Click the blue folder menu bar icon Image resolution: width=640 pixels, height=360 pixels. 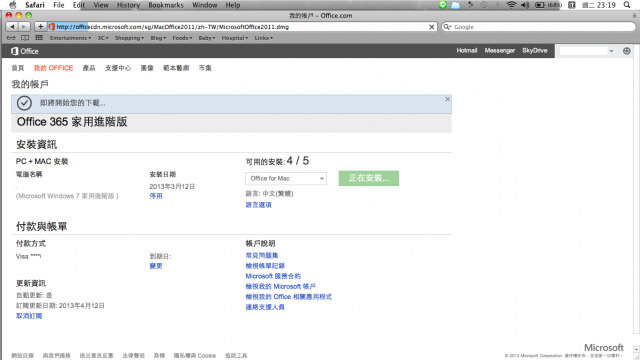pos(456,5)
